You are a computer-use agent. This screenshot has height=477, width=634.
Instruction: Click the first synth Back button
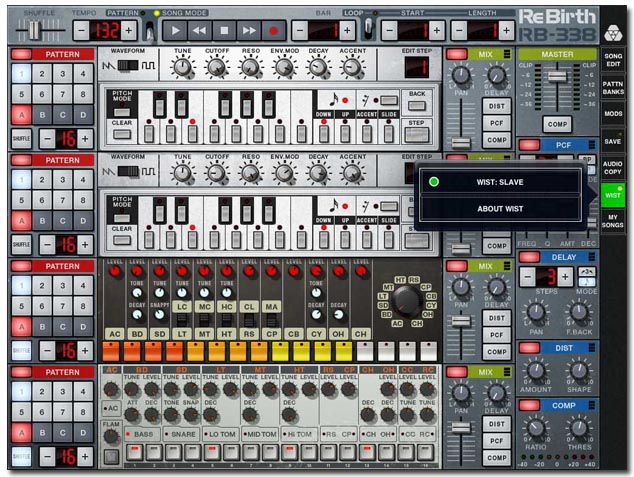tap(417, 106)
